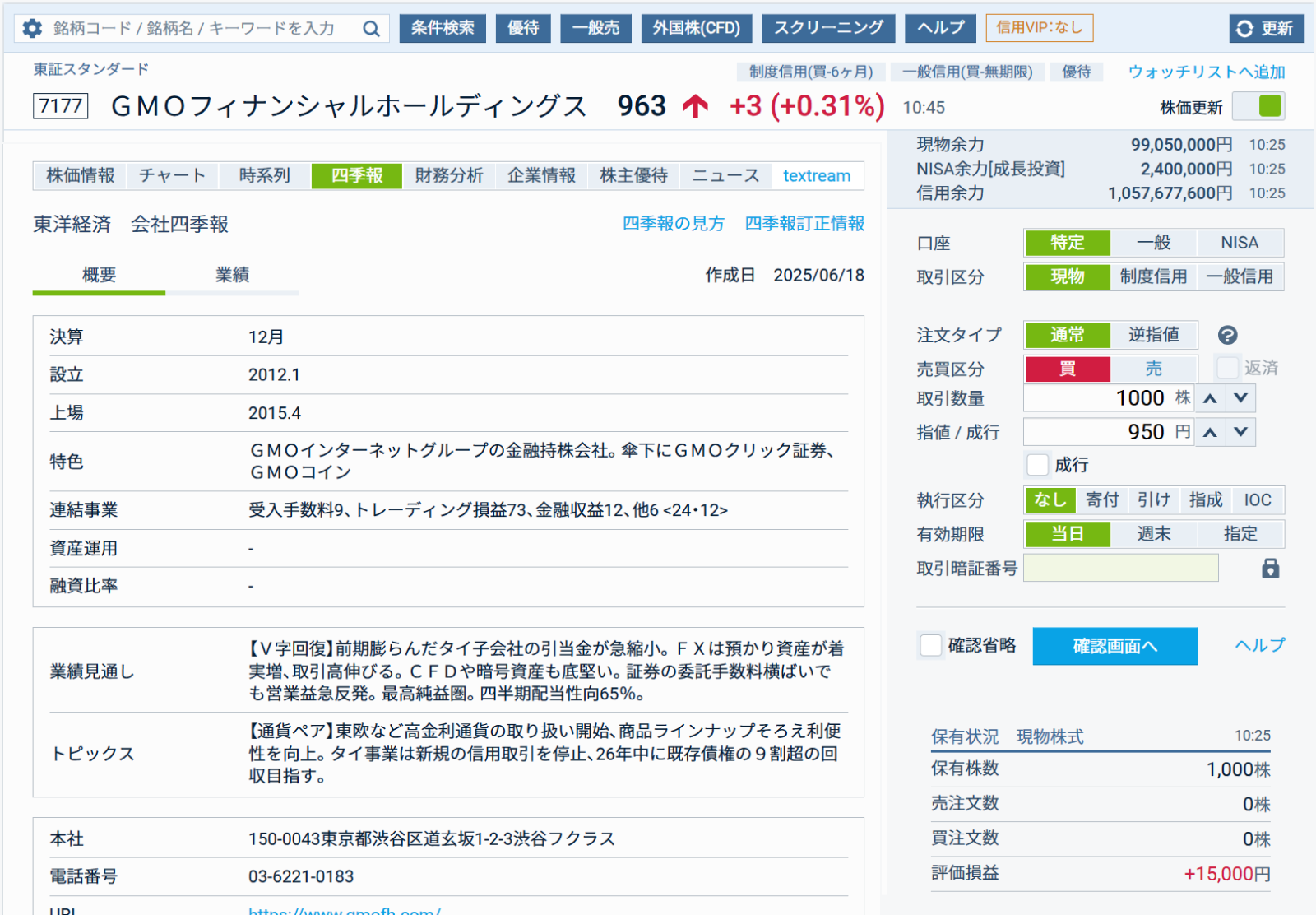Check the 成行 market order checkbox

[1038, 465]
